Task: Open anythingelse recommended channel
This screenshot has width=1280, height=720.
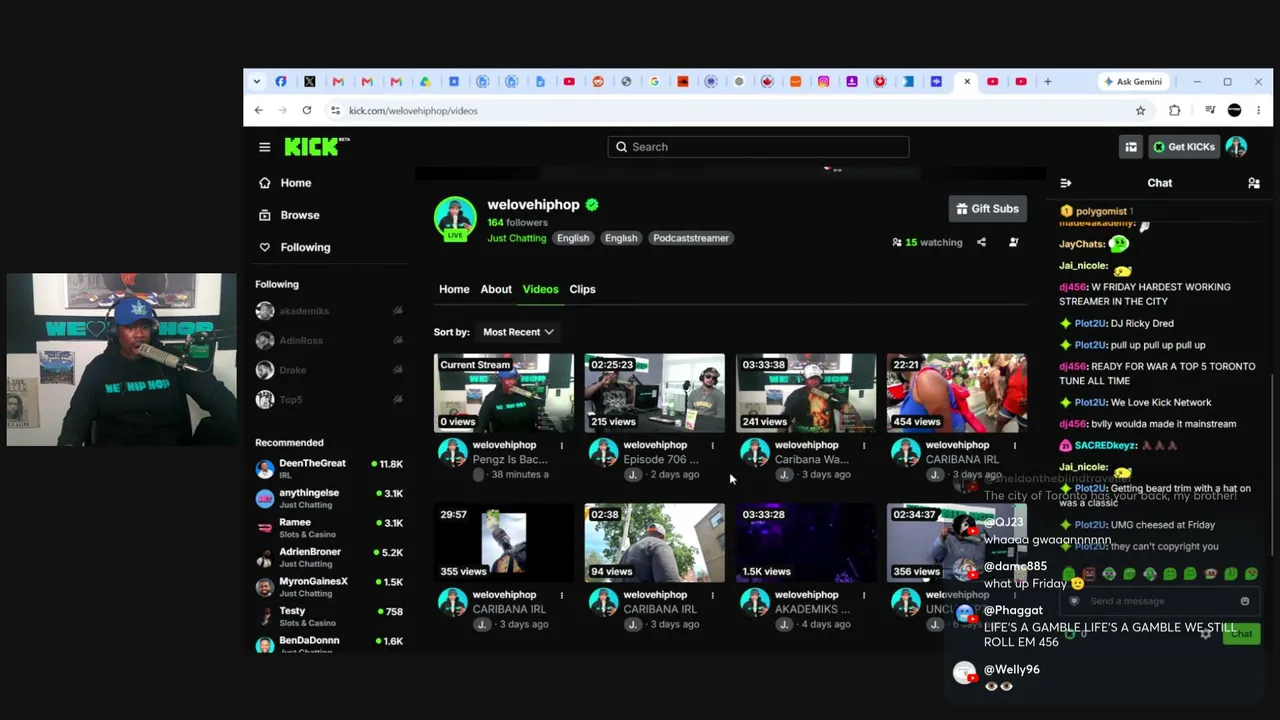Action: pos(330,498)
